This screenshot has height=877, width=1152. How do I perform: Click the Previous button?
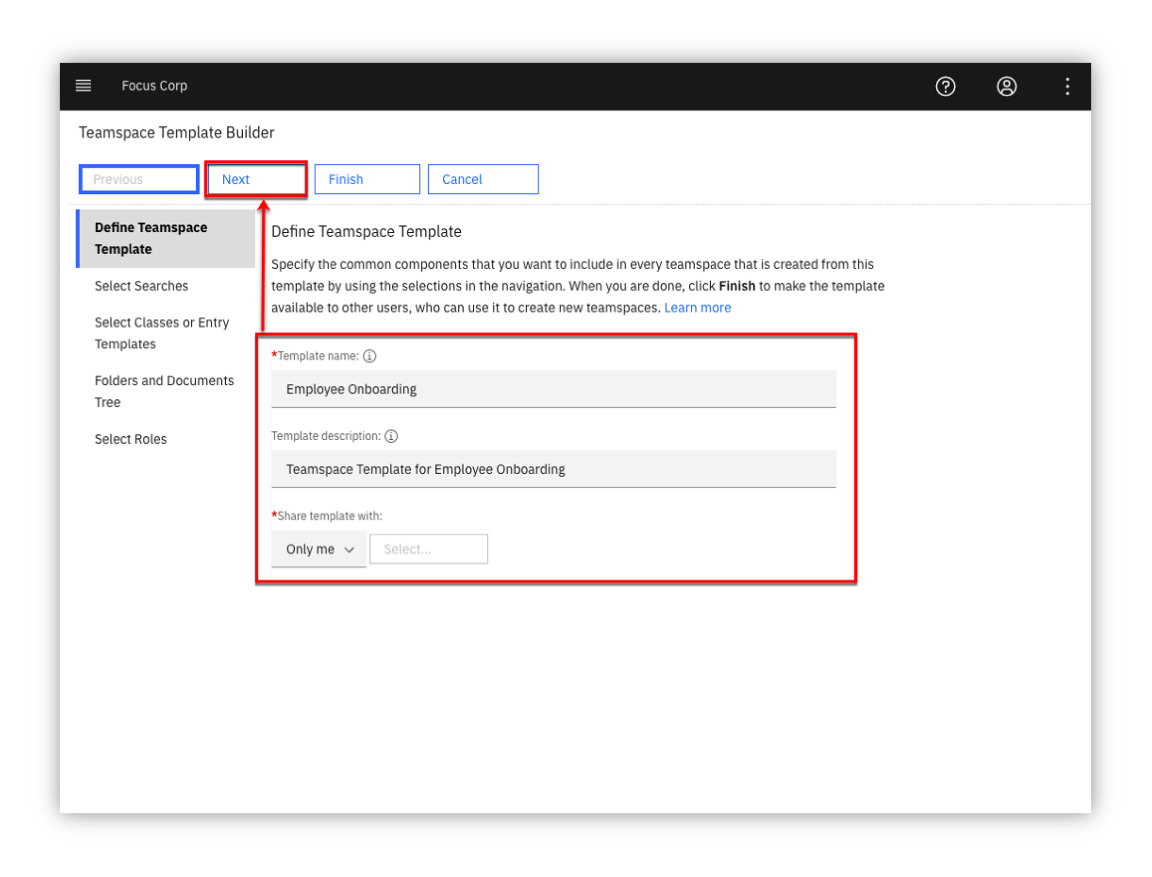click(x=139, y=179)
